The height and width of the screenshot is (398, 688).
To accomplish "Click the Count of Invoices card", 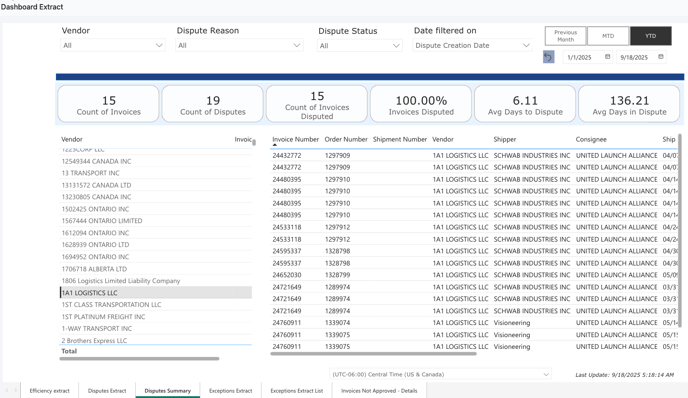I will coord(108,104).
